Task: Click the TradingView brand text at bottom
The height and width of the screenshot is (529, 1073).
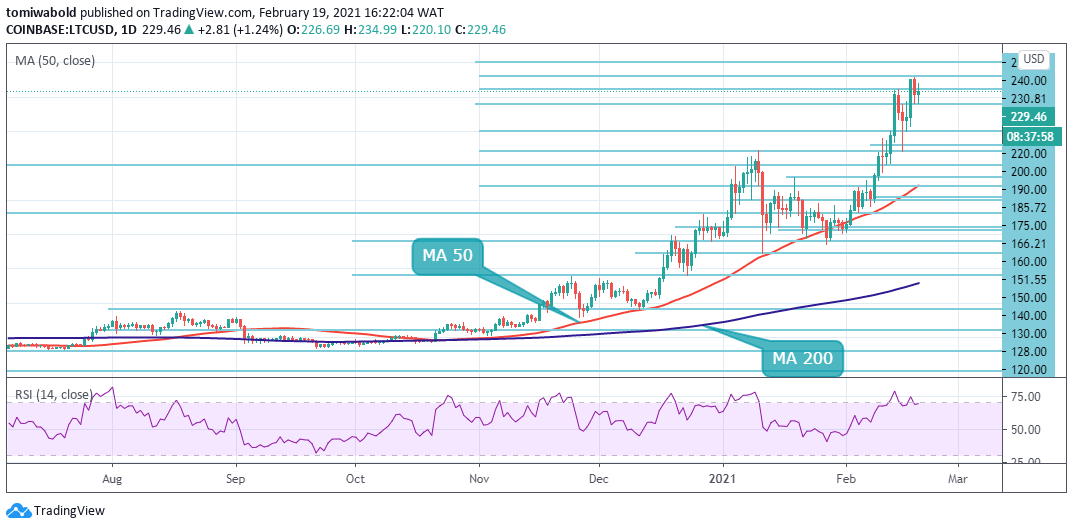Action: (x=69, y=511)
